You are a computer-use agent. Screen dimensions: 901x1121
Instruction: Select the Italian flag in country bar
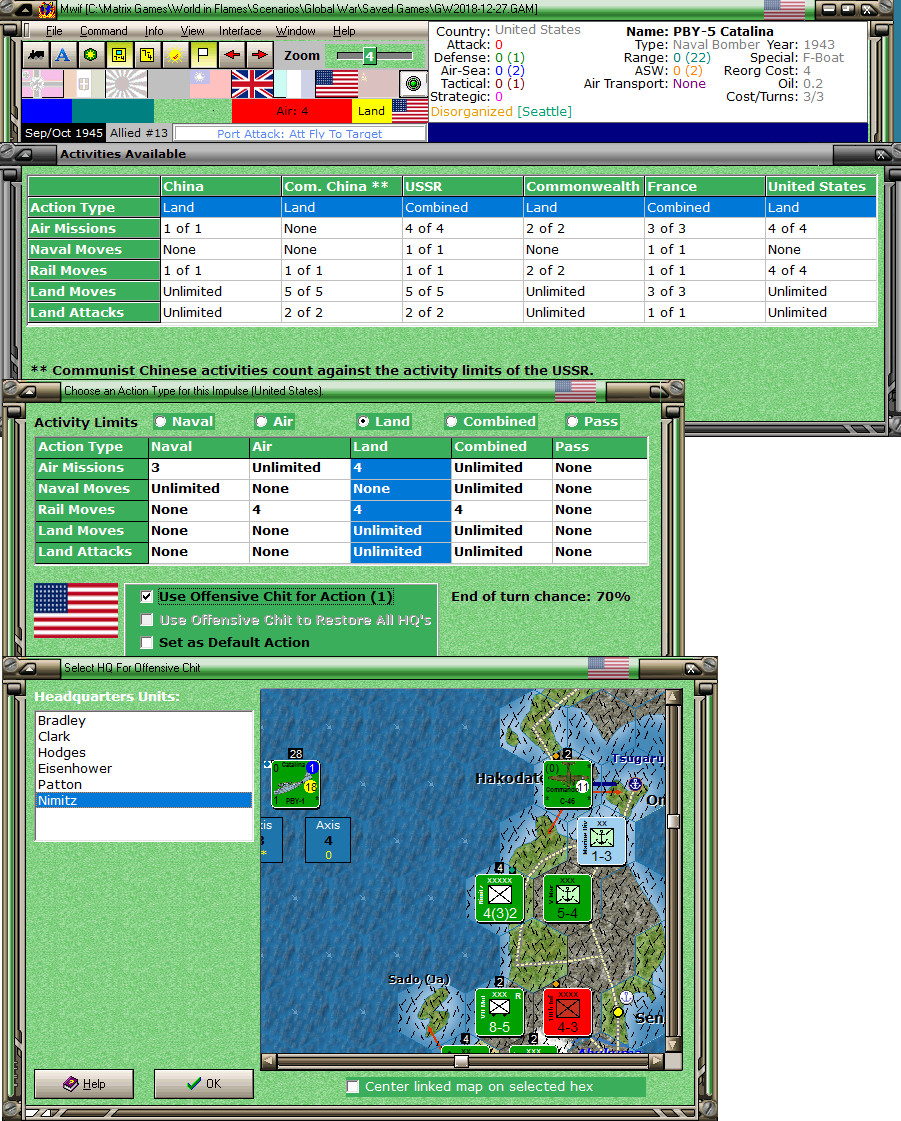pos(84,84)
